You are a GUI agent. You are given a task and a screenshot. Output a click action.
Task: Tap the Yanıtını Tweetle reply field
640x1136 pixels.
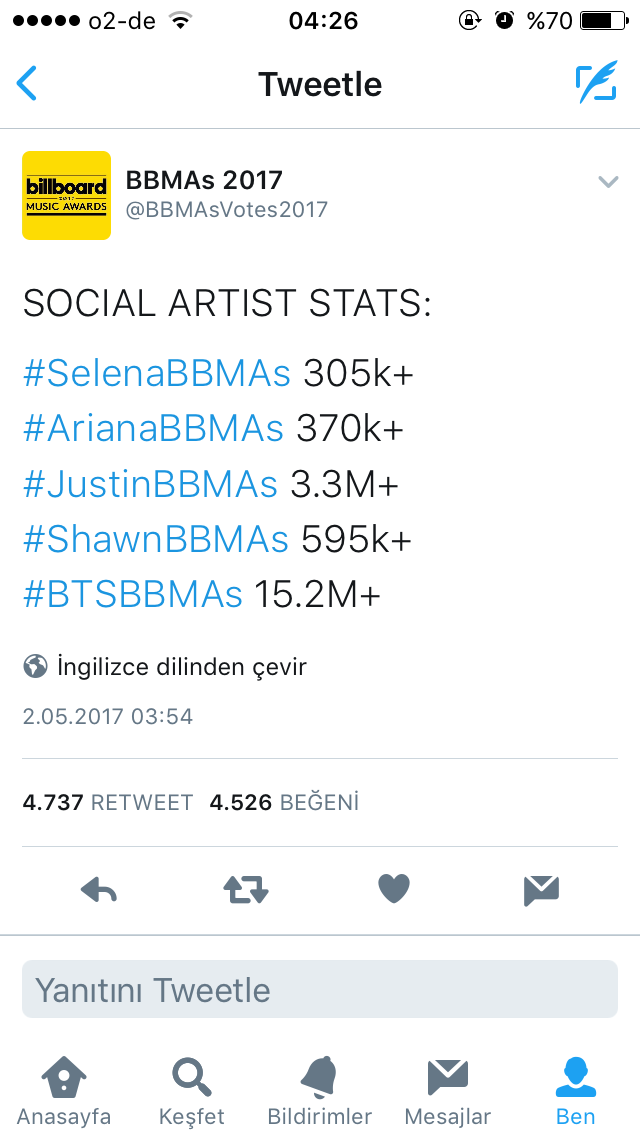click(x=320, y=990)
